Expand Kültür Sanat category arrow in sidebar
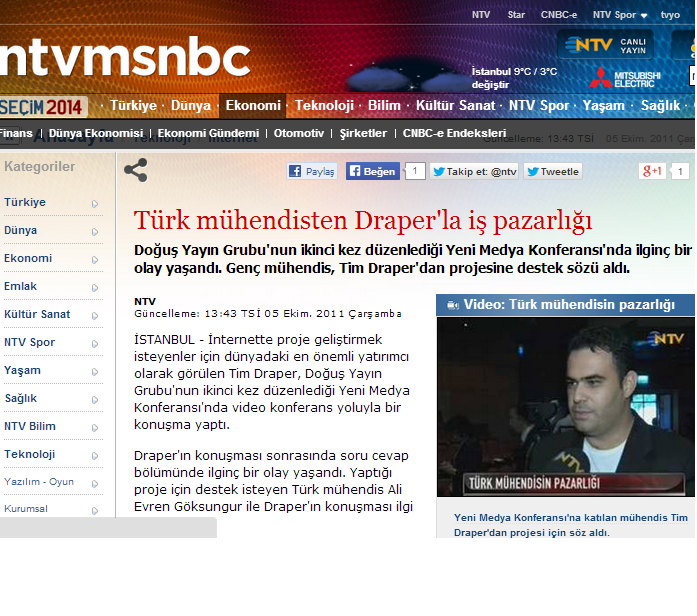 95,316
